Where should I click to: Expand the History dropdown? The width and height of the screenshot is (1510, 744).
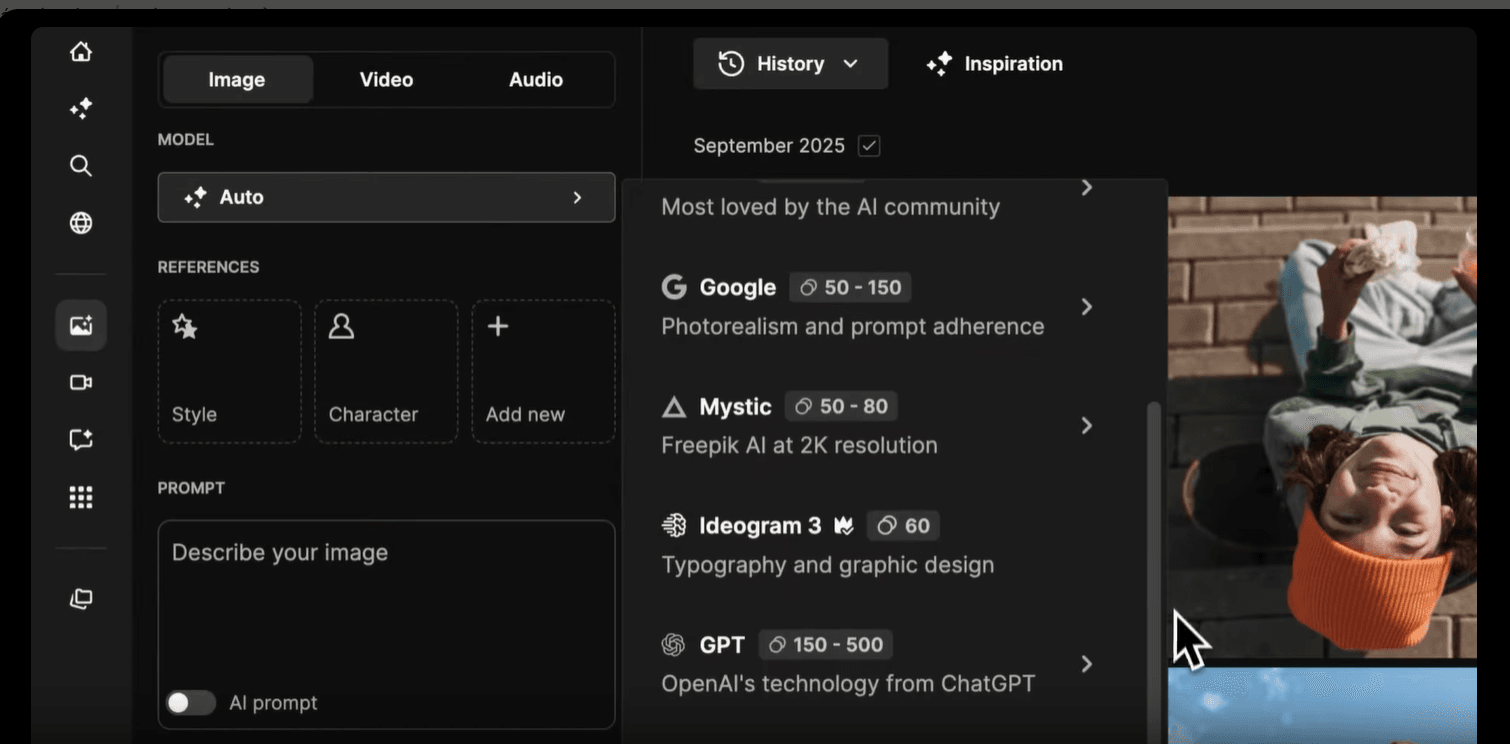point(790,64)
